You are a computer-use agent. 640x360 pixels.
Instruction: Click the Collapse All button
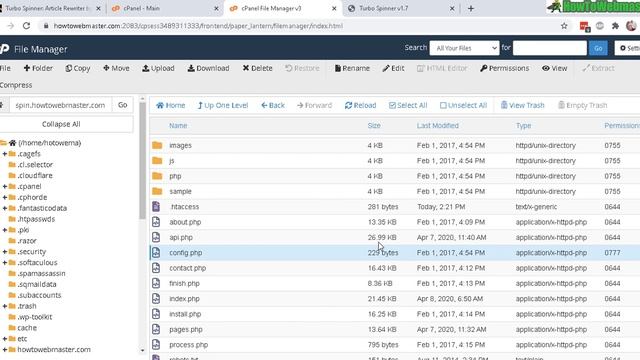[x=61, y=124]
